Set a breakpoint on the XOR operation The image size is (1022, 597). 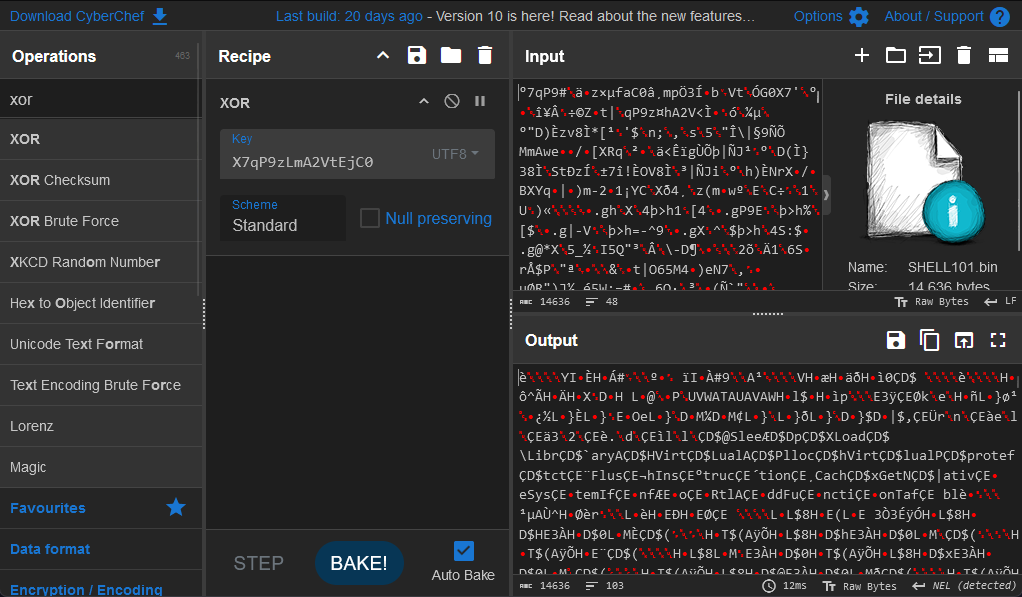tap(480, 102)
